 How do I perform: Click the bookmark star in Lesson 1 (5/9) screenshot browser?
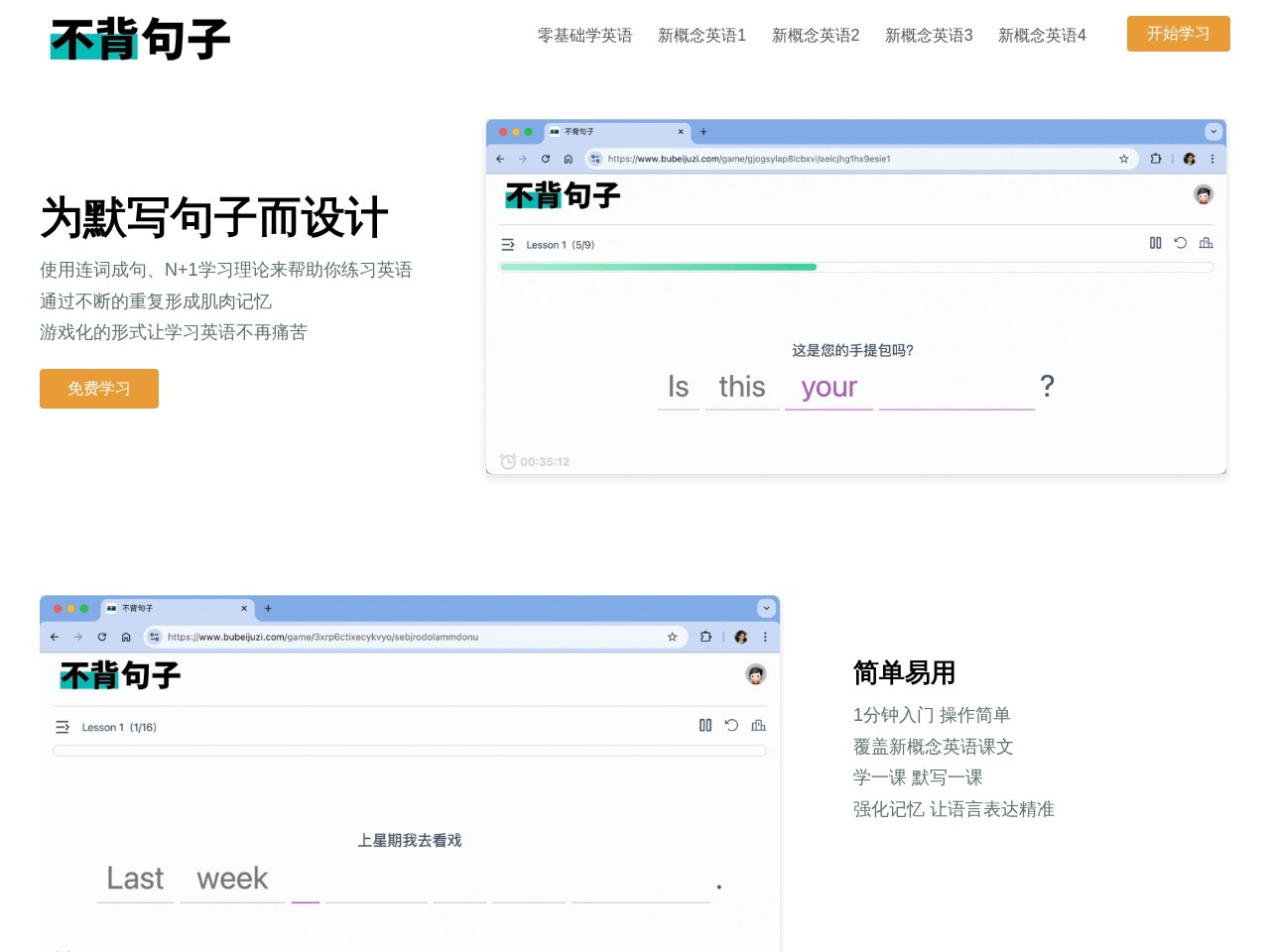[1124, 159]
